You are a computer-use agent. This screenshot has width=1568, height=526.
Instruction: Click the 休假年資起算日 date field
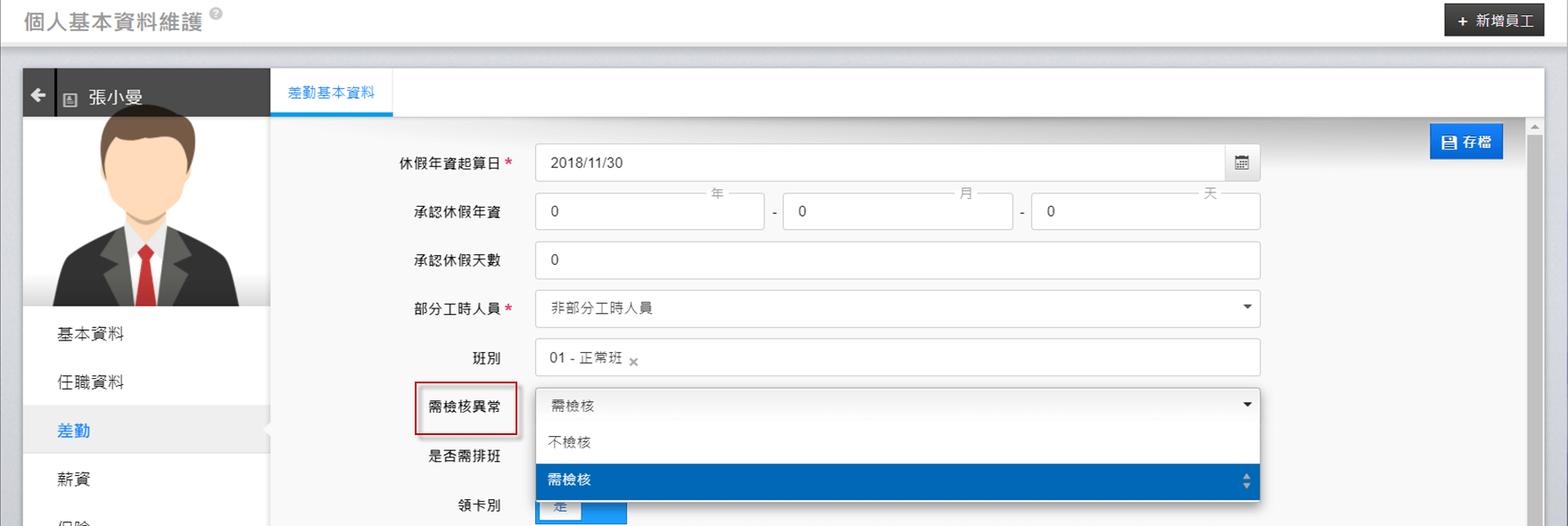(879, 163)
